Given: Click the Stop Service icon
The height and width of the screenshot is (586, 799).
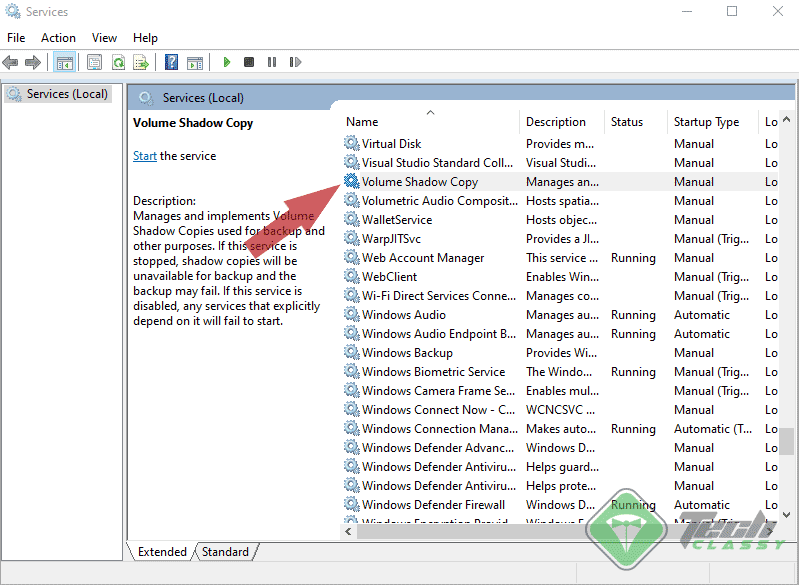Looking at the screenshot, I should [249, 62].
